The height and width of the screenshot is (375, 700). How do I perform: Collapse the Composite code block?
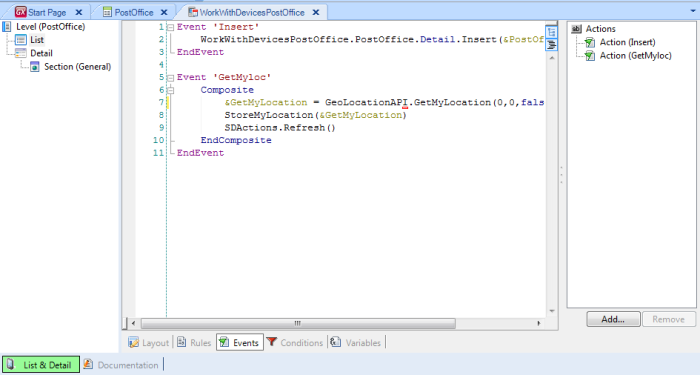point(170,90)
